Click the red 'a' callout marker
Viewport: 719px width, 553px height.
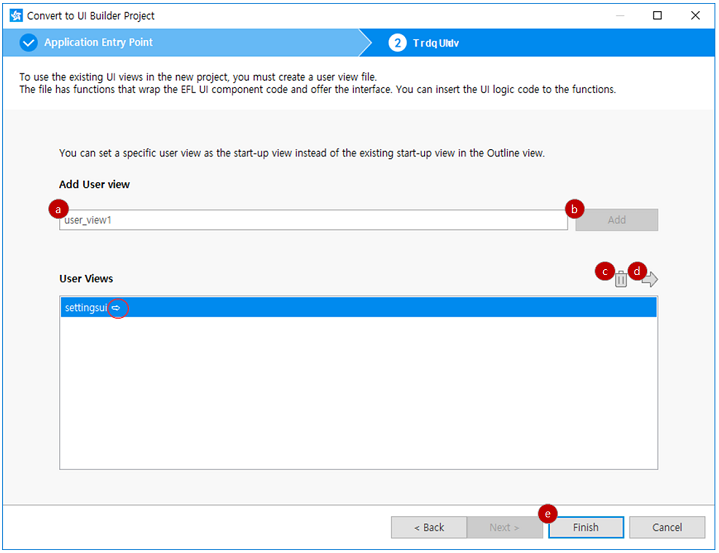click(x=59, y=209)
